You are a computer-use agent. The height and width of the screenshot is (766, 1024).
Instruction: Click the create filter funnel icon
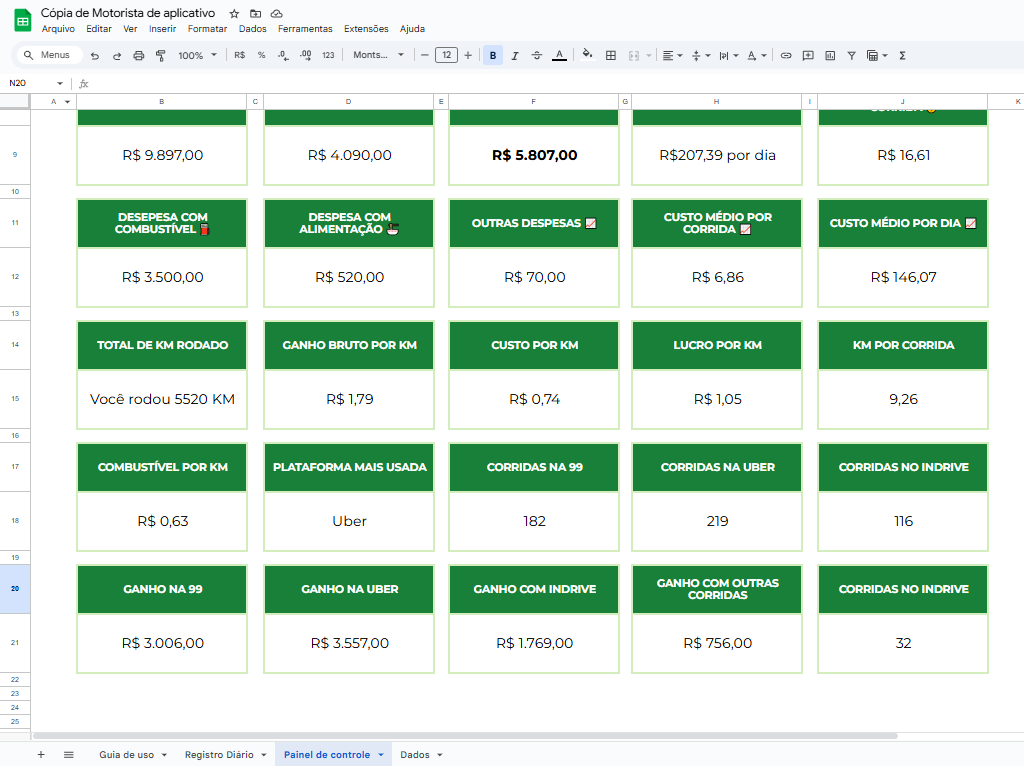[x=851, y=56]
